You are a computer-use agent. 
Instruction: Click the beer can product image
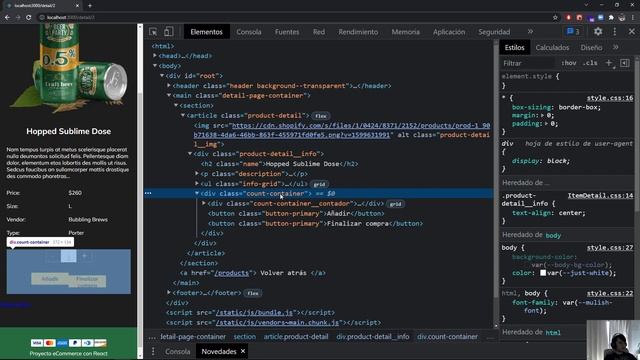(x=69, y=68)
